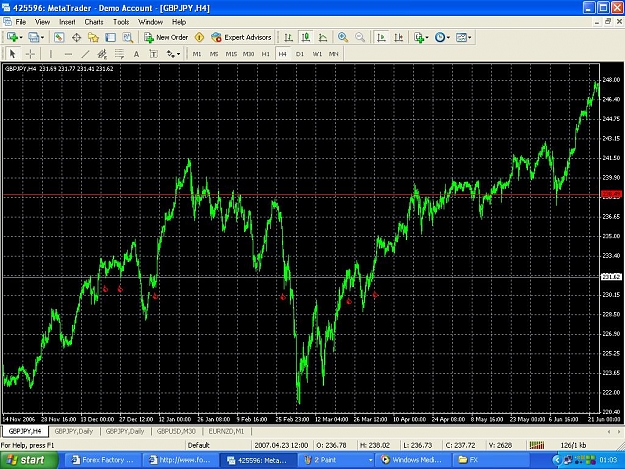Set timeframe to H1
The height and width of the screenshot is (469, 625).
265,54
